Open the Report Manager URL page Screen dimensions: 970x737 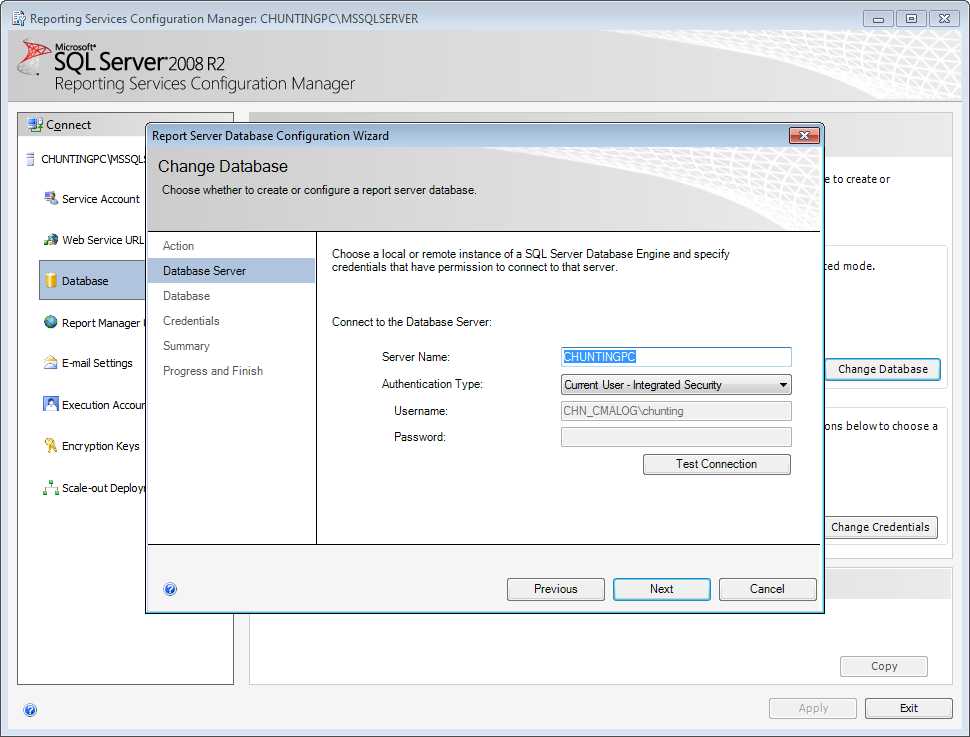pos(103,323)
